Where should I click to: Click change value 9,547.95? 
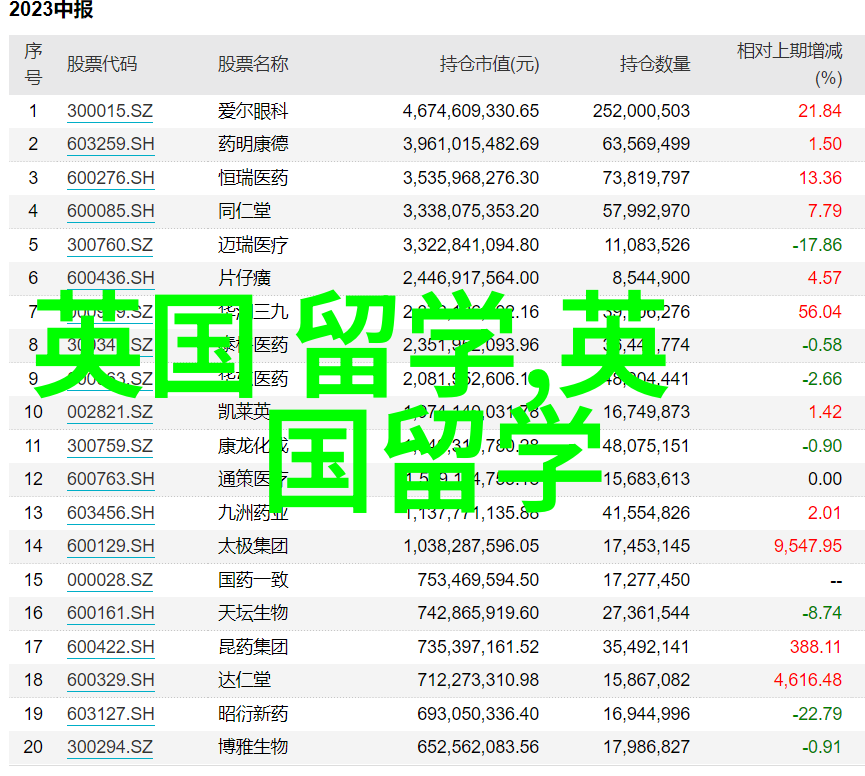(x=808, y=546)
